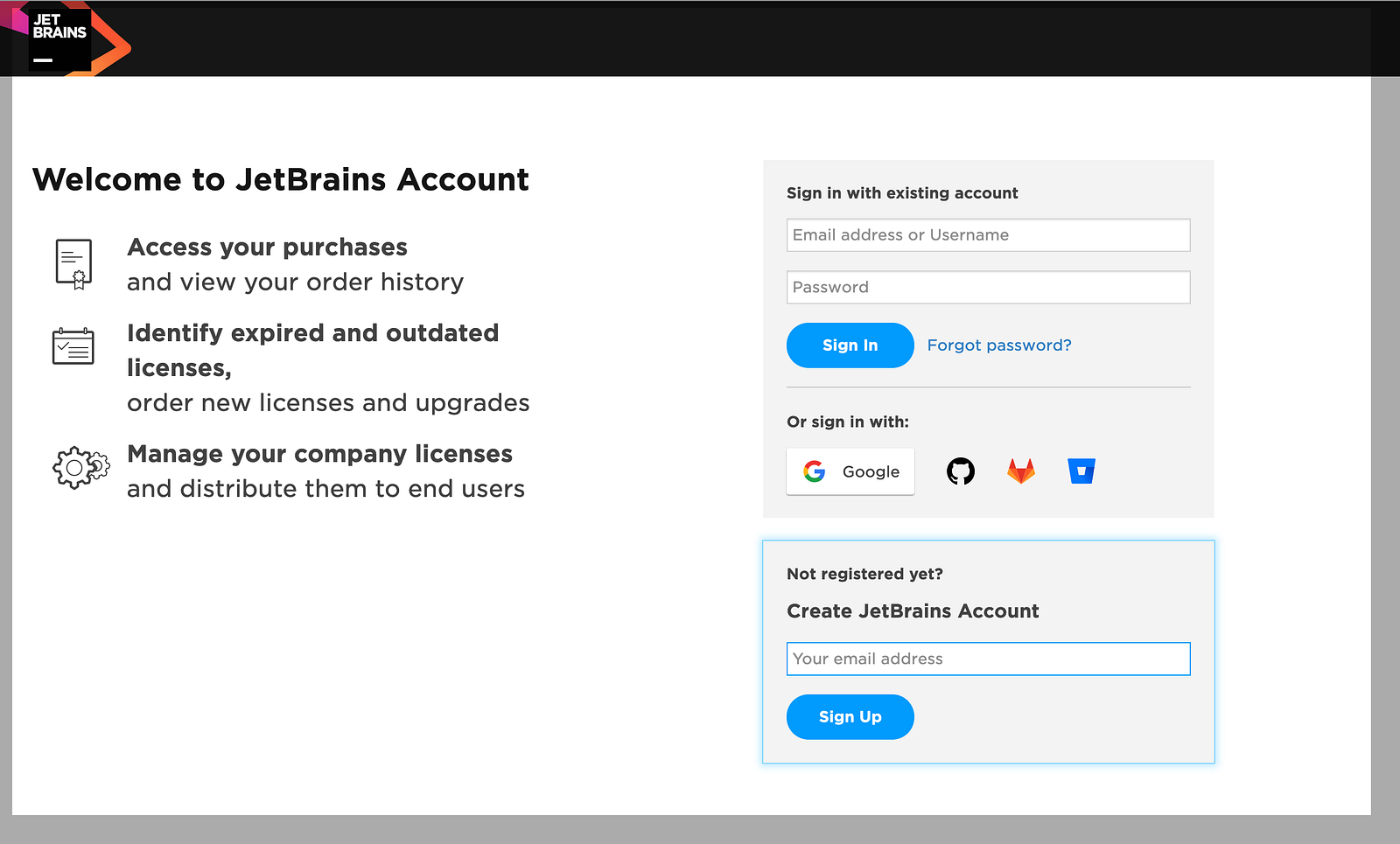Click the JetBrains logo in header
The height and width of the screenshot is (844, 1400).
[x=66, y=40]
